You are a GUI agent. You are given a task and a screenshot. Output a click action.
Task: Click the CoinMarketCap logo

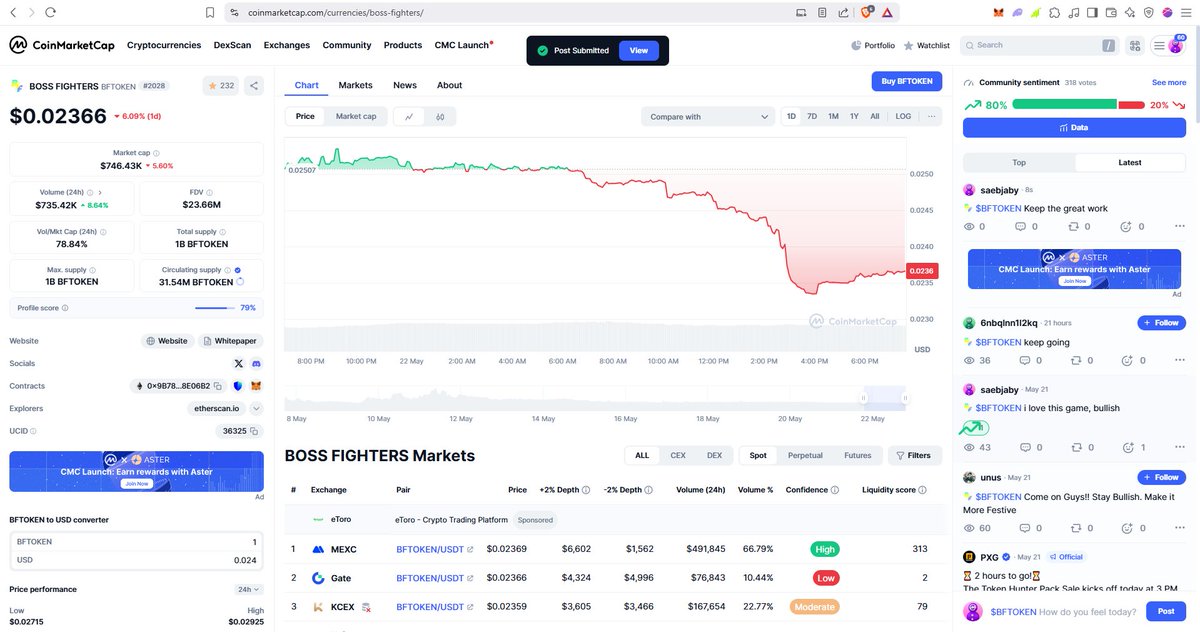pos(60,45)
